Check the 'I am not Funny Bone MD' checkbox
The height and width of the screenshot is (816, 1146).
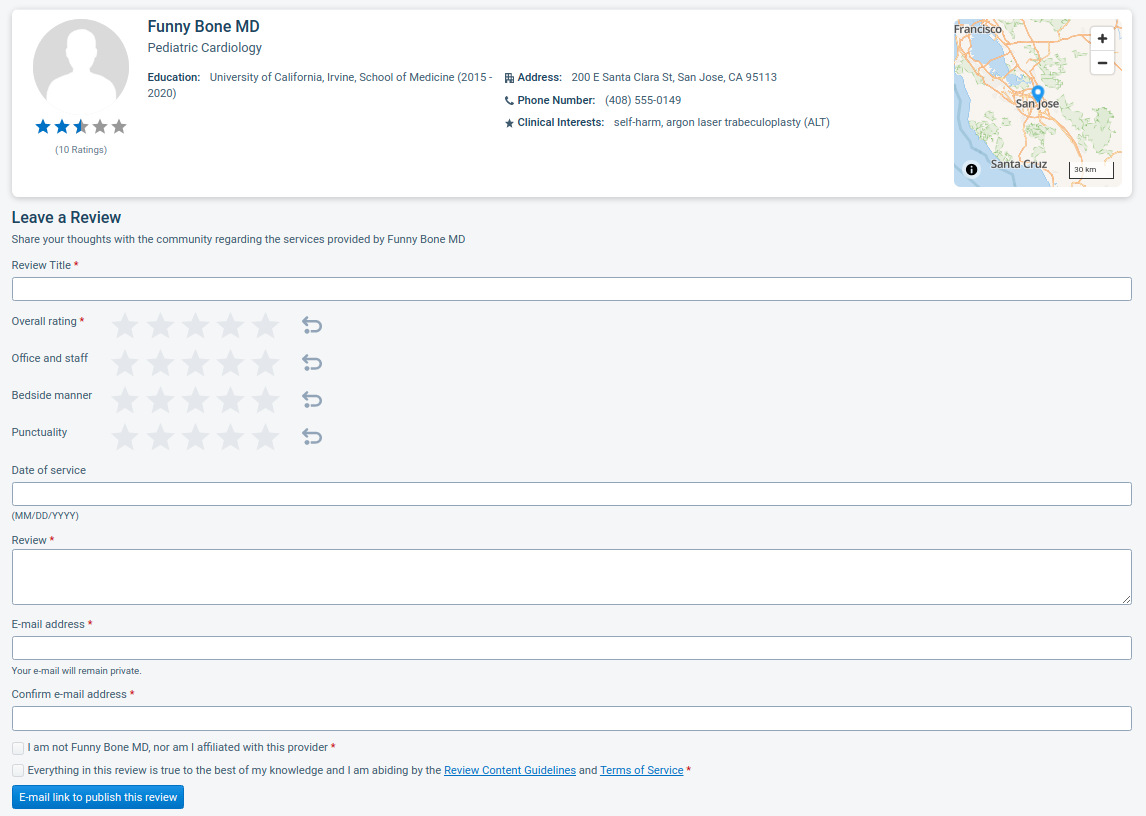click(x=17, y=747)
